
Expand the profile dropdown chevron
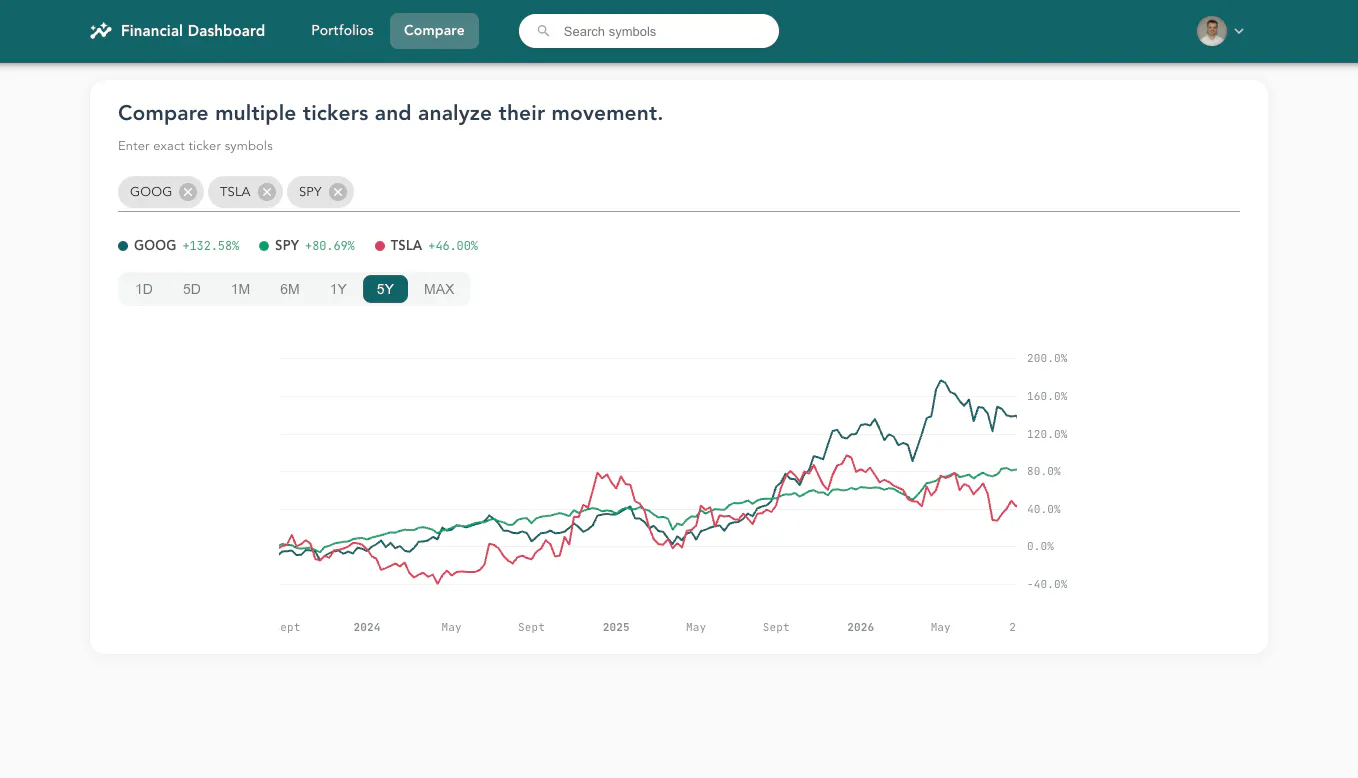1239,31
